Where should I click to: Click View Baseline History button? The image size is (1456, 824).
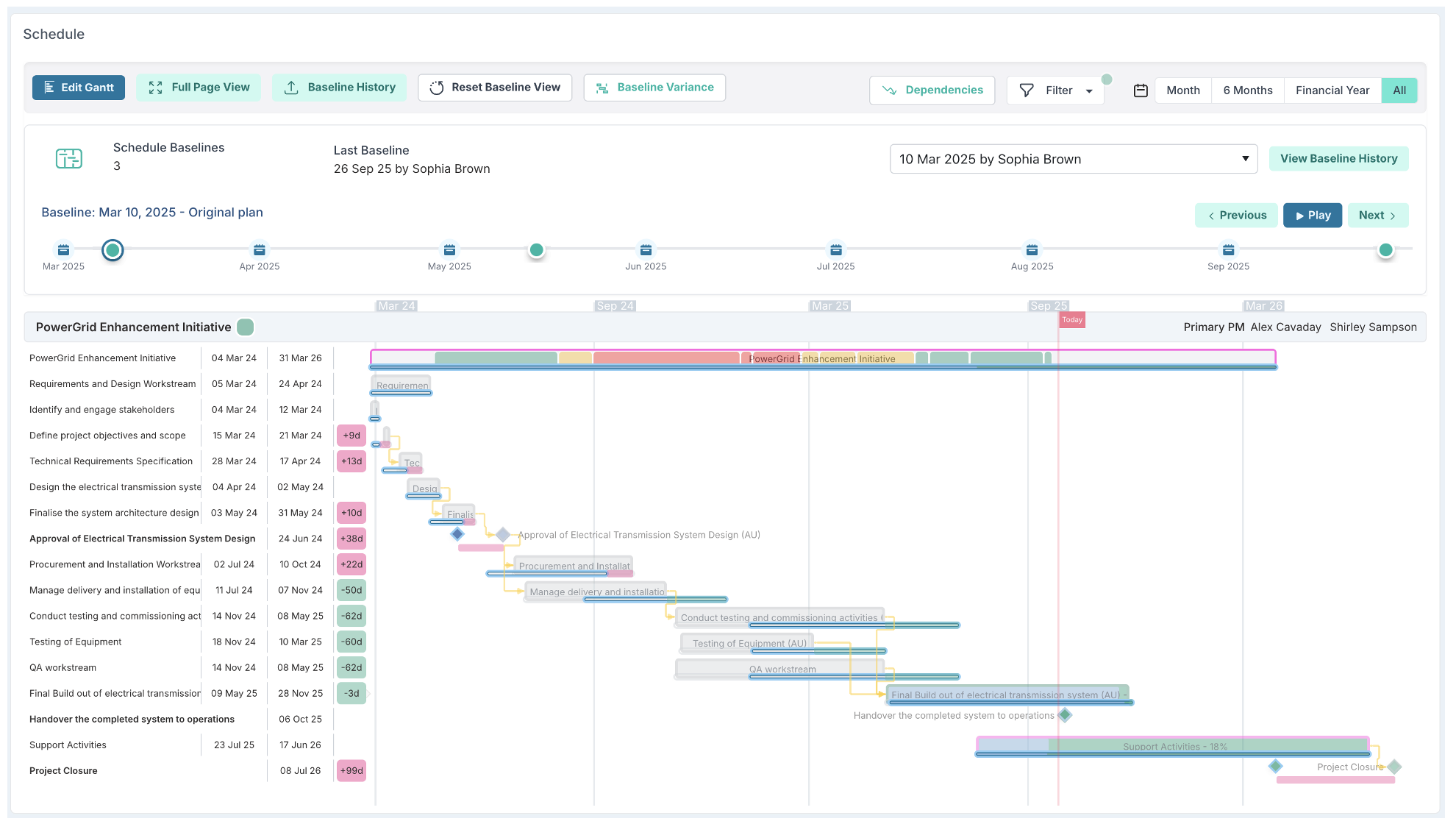click(1338, 159)
